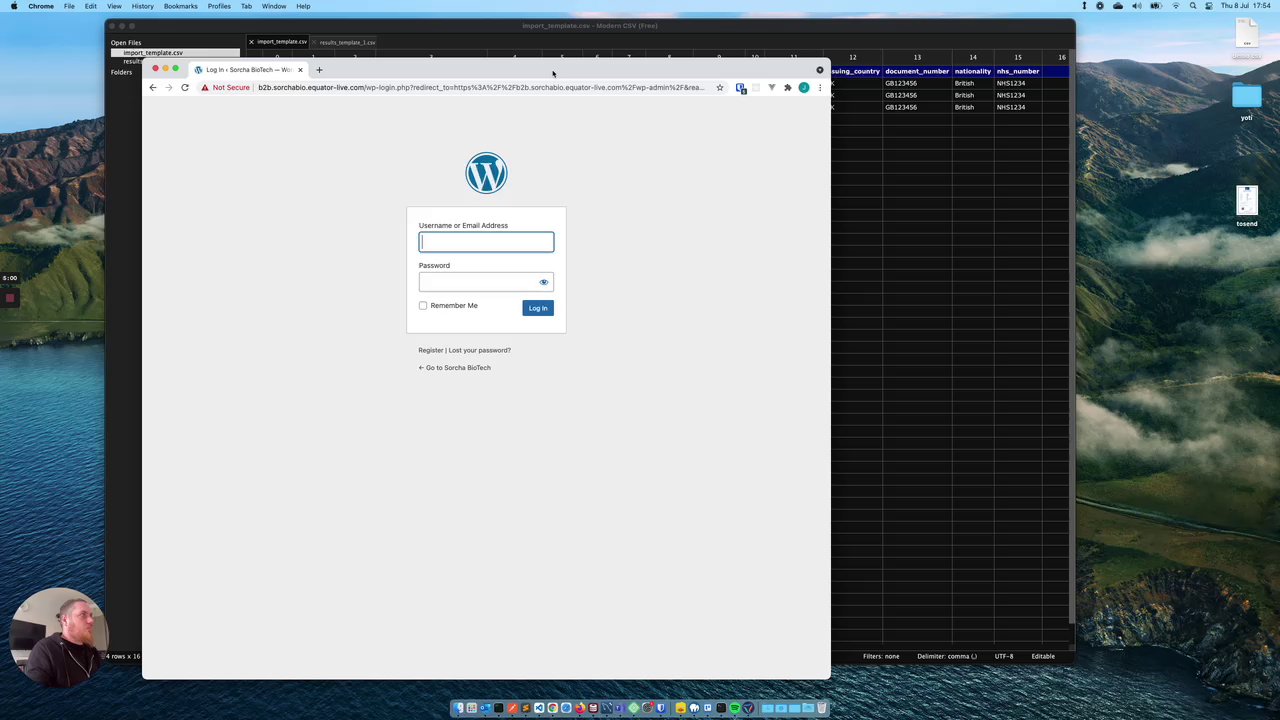Screen dimensions: 1280x720
Task: Open the Chrome app menu in menu bar
Action: (41, 6)
